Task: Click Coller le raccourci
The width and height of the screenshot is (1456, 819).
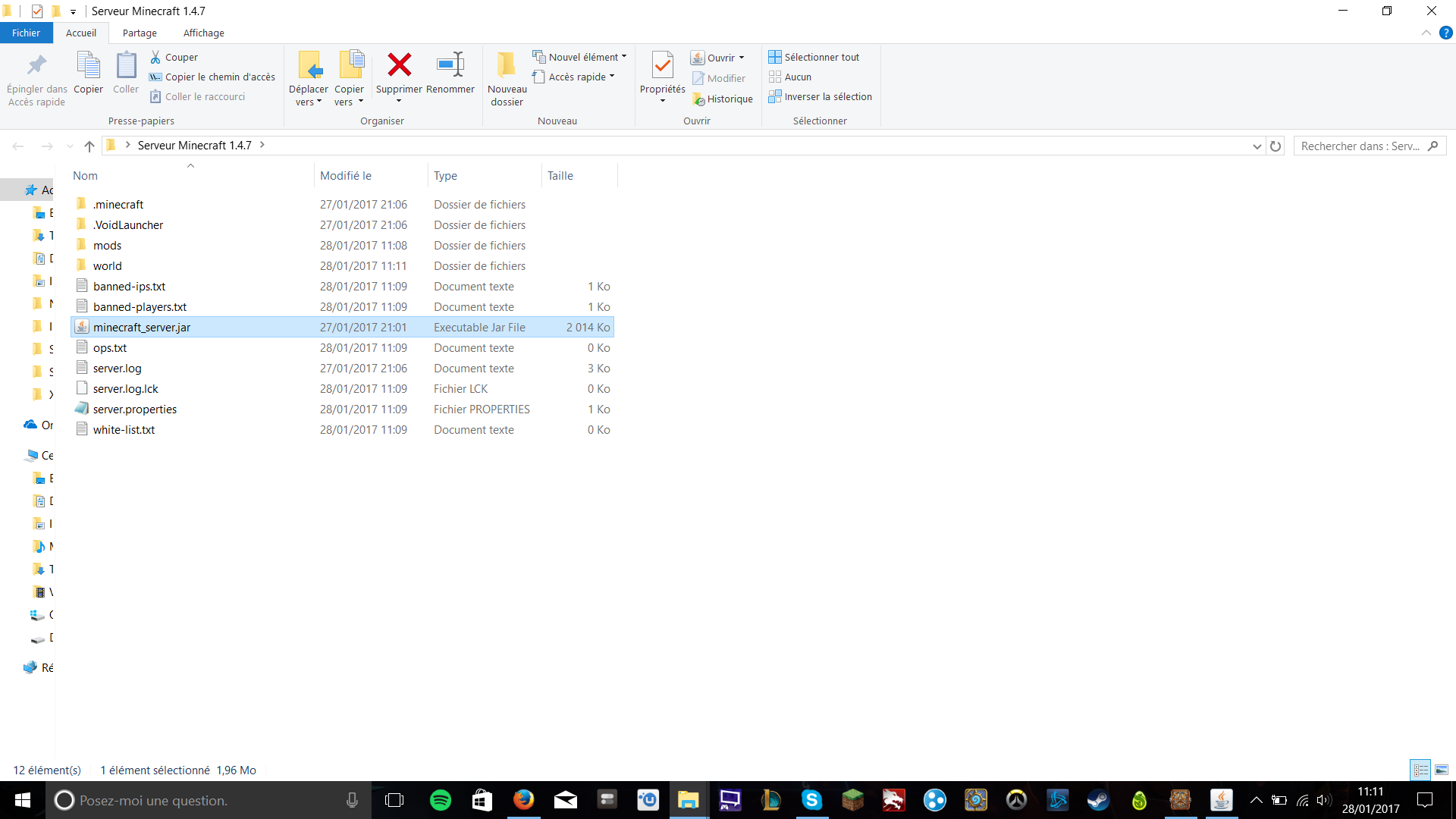Action: tap(197, 96)
